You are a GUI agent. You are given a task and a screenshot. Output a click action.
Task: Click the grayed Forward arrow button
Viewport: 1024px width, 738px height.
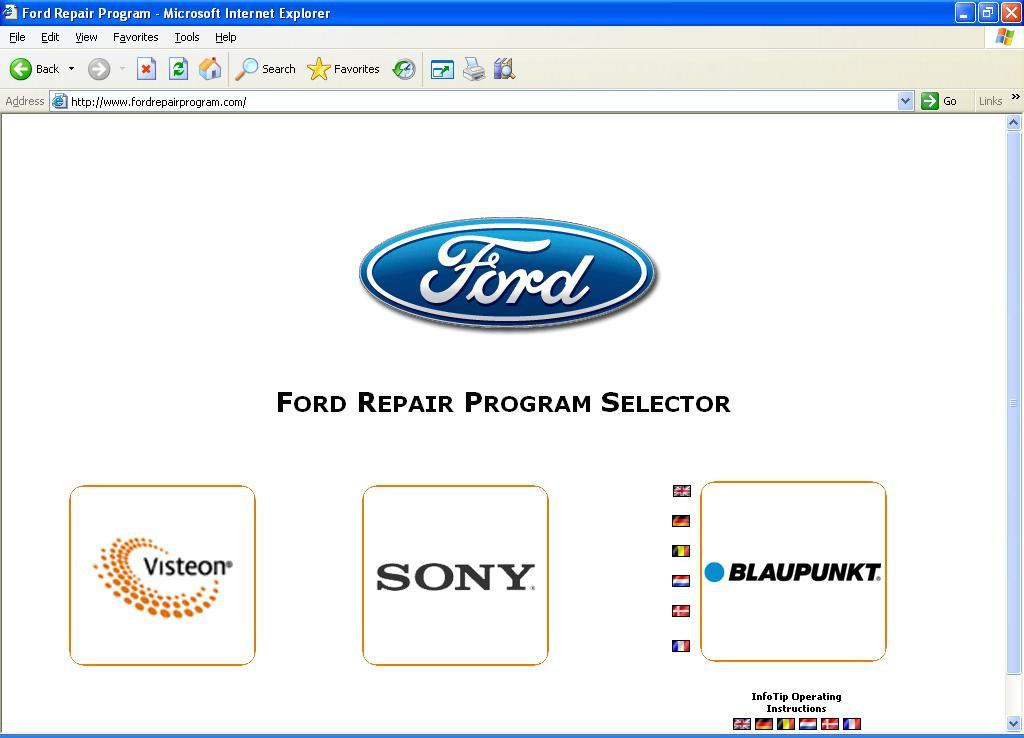99,69
